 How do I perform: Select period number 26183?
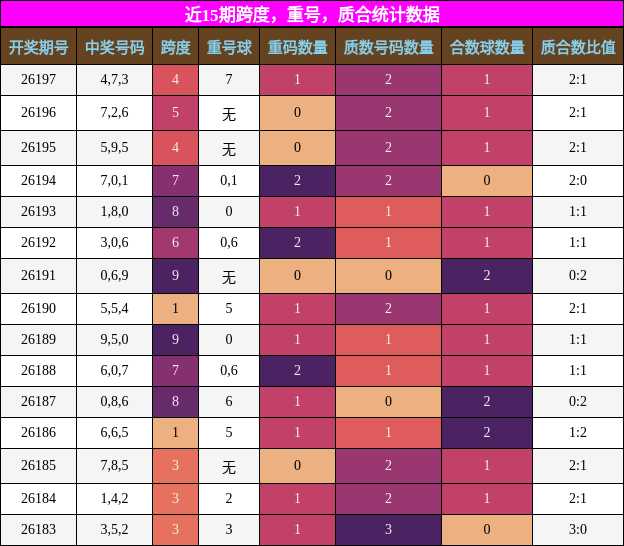pos(39,530)
